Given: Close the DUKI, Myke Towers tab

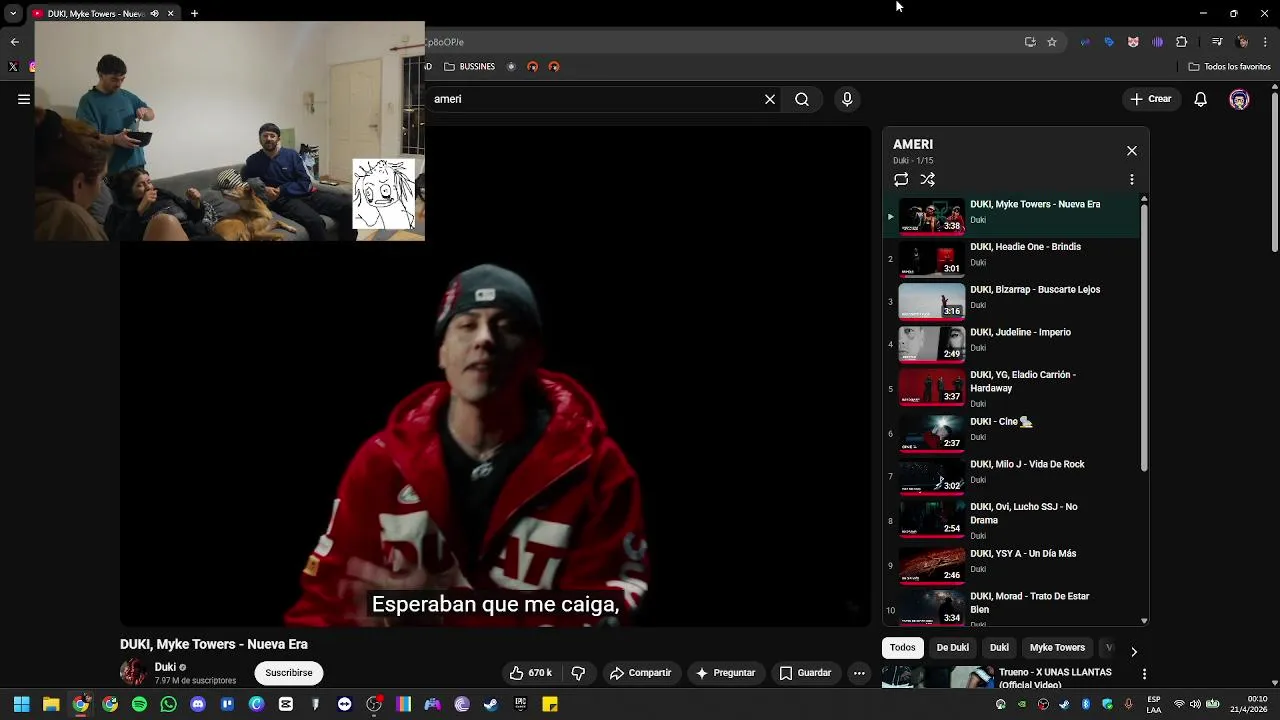Looking at the screenshot, I should click(x=170, y=13).
